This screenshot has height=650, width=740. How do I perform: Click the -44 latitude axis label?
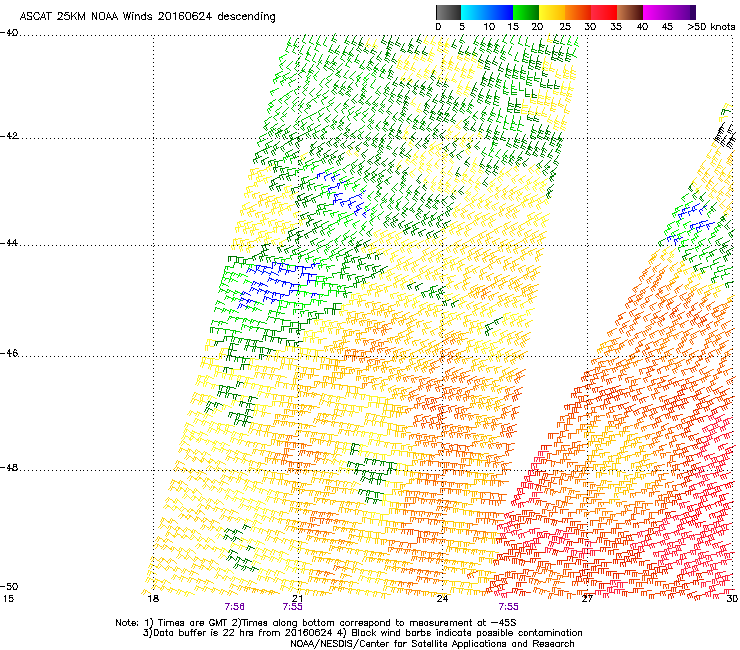pyautogui.click(x=9, y=243)
